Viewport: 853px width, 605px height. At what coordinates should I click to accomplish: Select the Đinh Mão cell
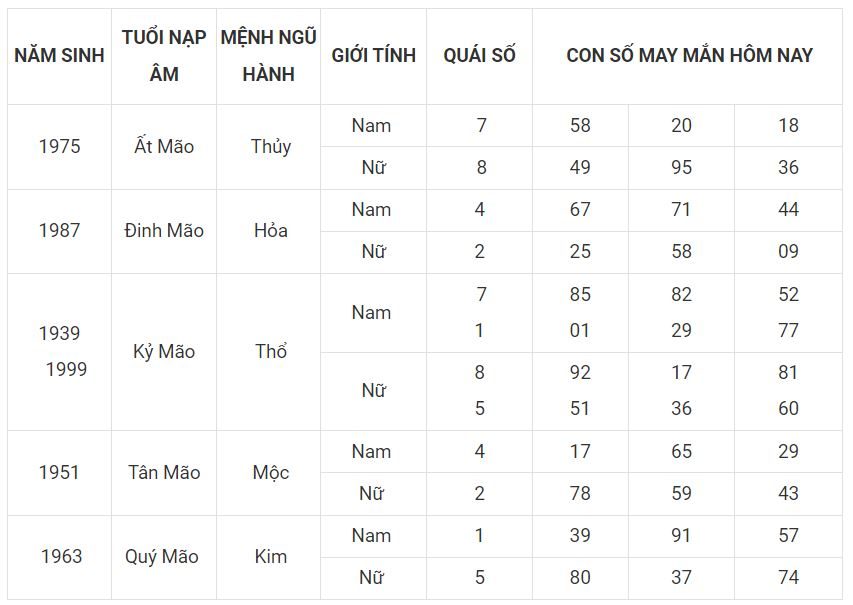(164, 231)
